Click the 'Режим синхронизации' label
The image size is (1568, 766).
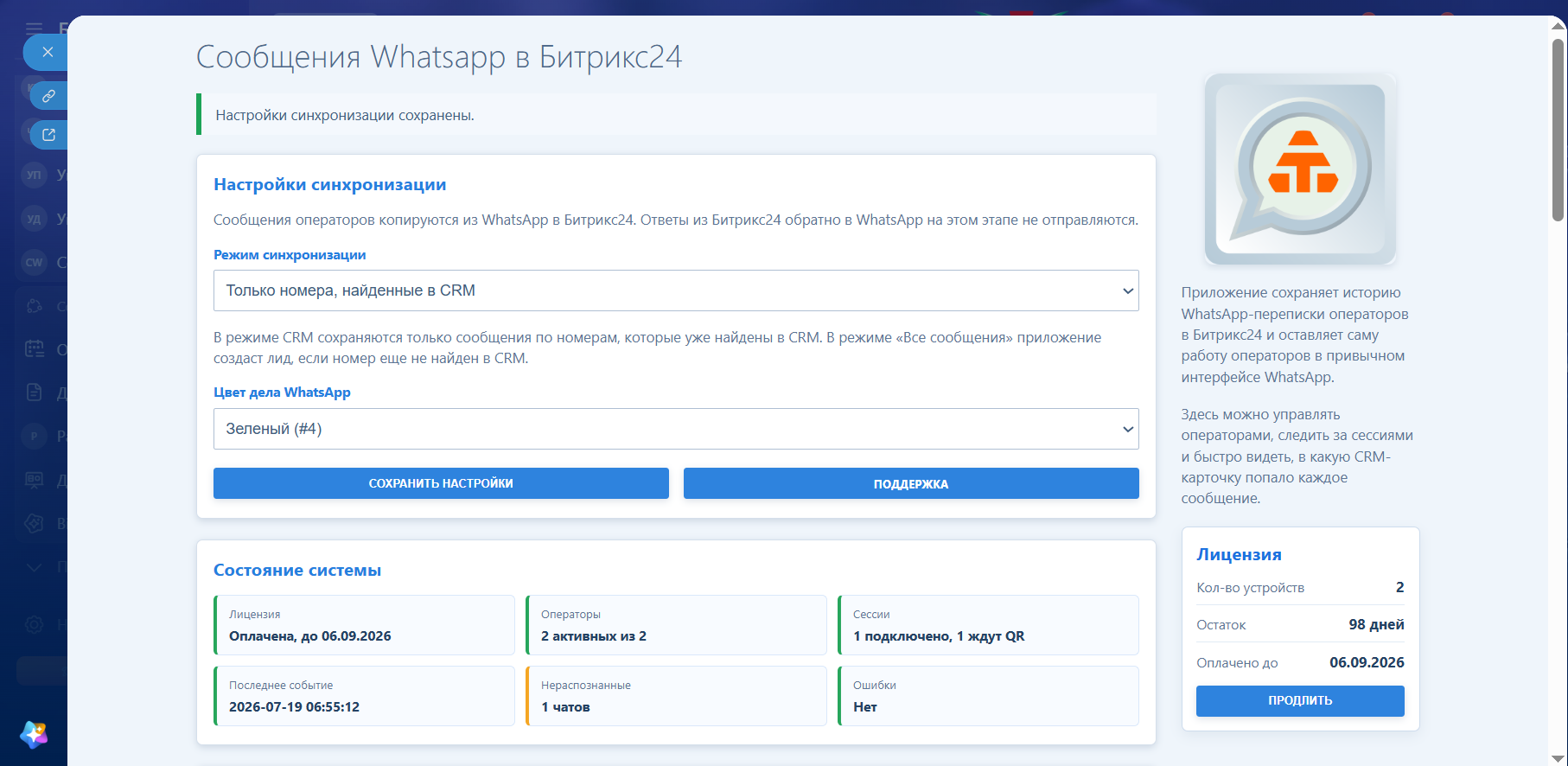click(x=290, y=255)
